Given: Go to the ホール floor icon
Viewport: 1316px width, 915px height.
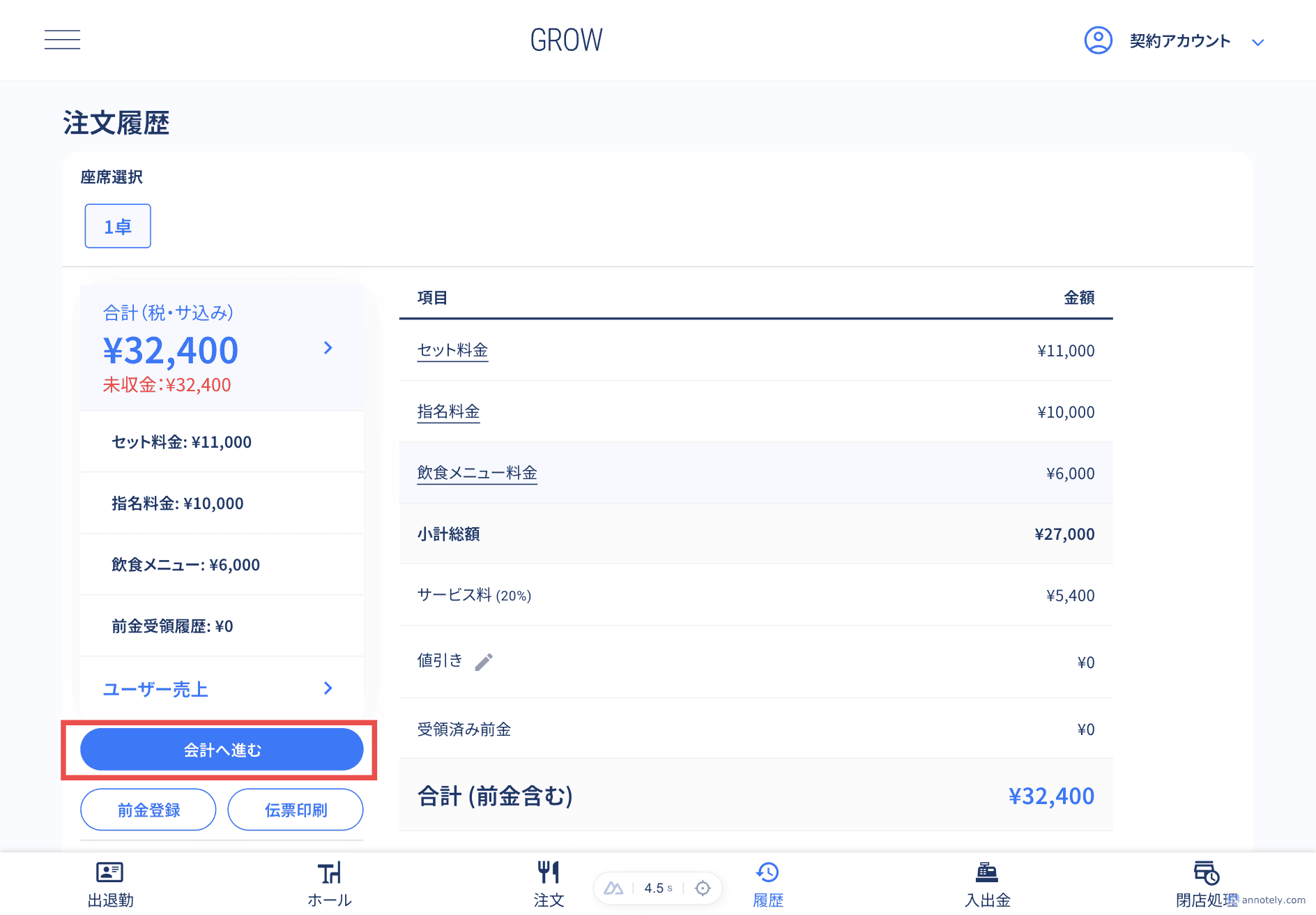Looking at the screenshot, I should pos(330,872).
